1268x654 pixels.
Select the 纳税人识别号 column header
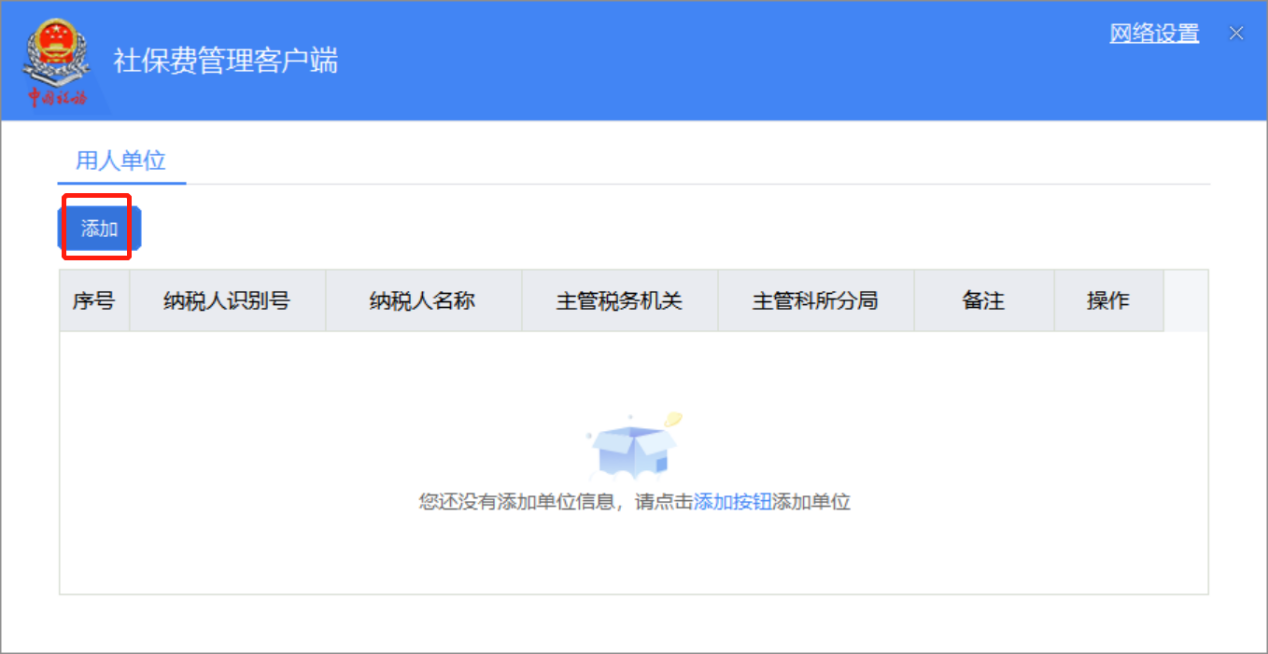[227, 301]
